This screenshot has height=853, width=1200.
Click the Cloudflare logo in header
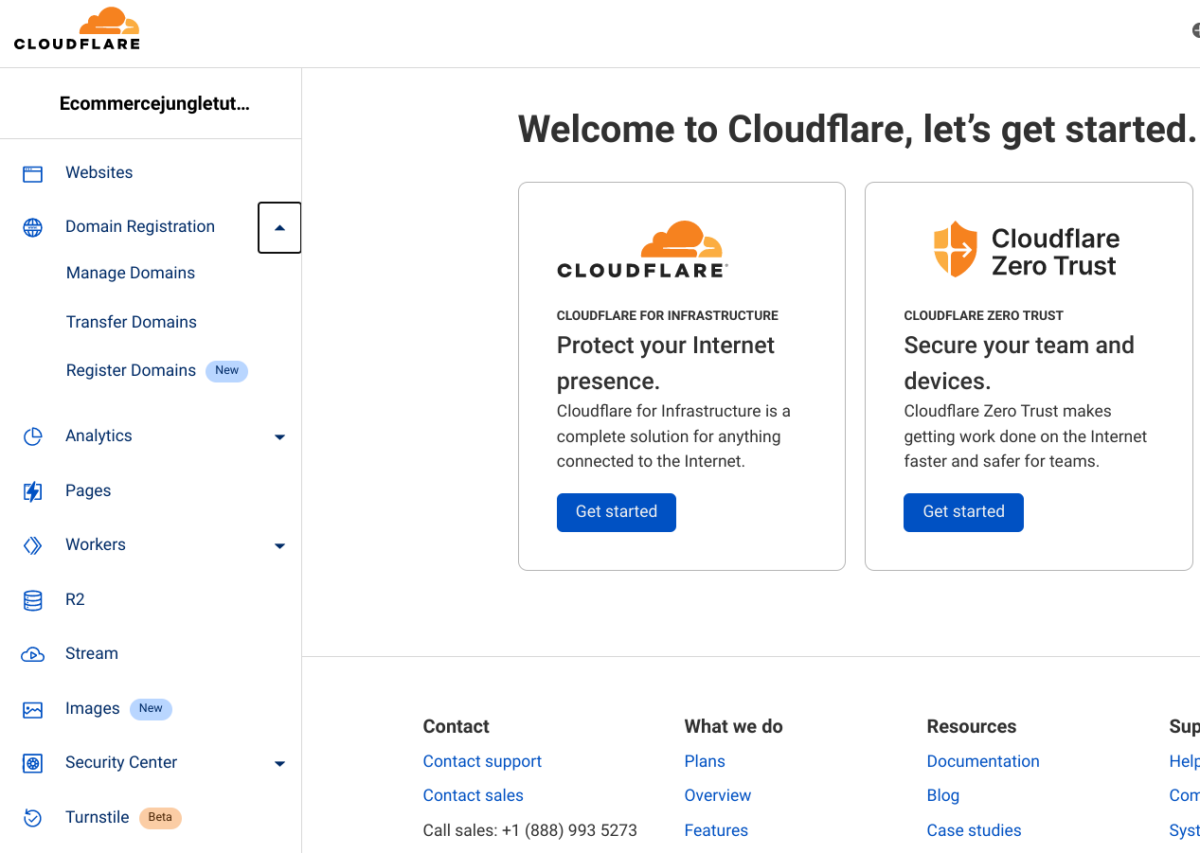pos(77,30)
